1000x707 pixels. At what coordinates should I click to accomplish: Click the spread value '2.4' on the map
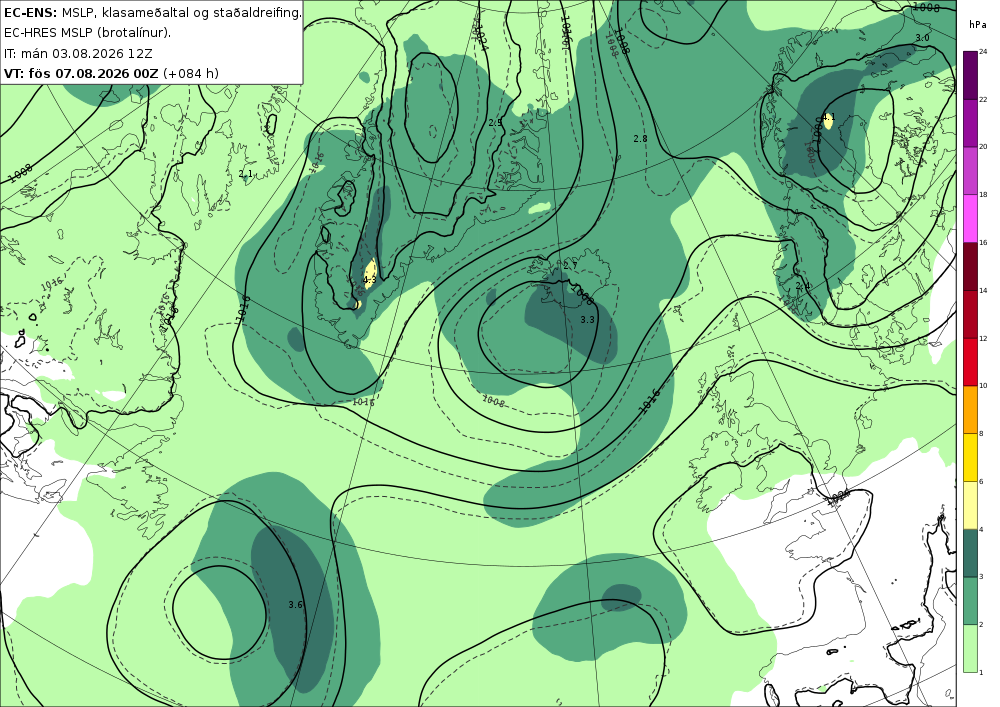pos(802,286)
